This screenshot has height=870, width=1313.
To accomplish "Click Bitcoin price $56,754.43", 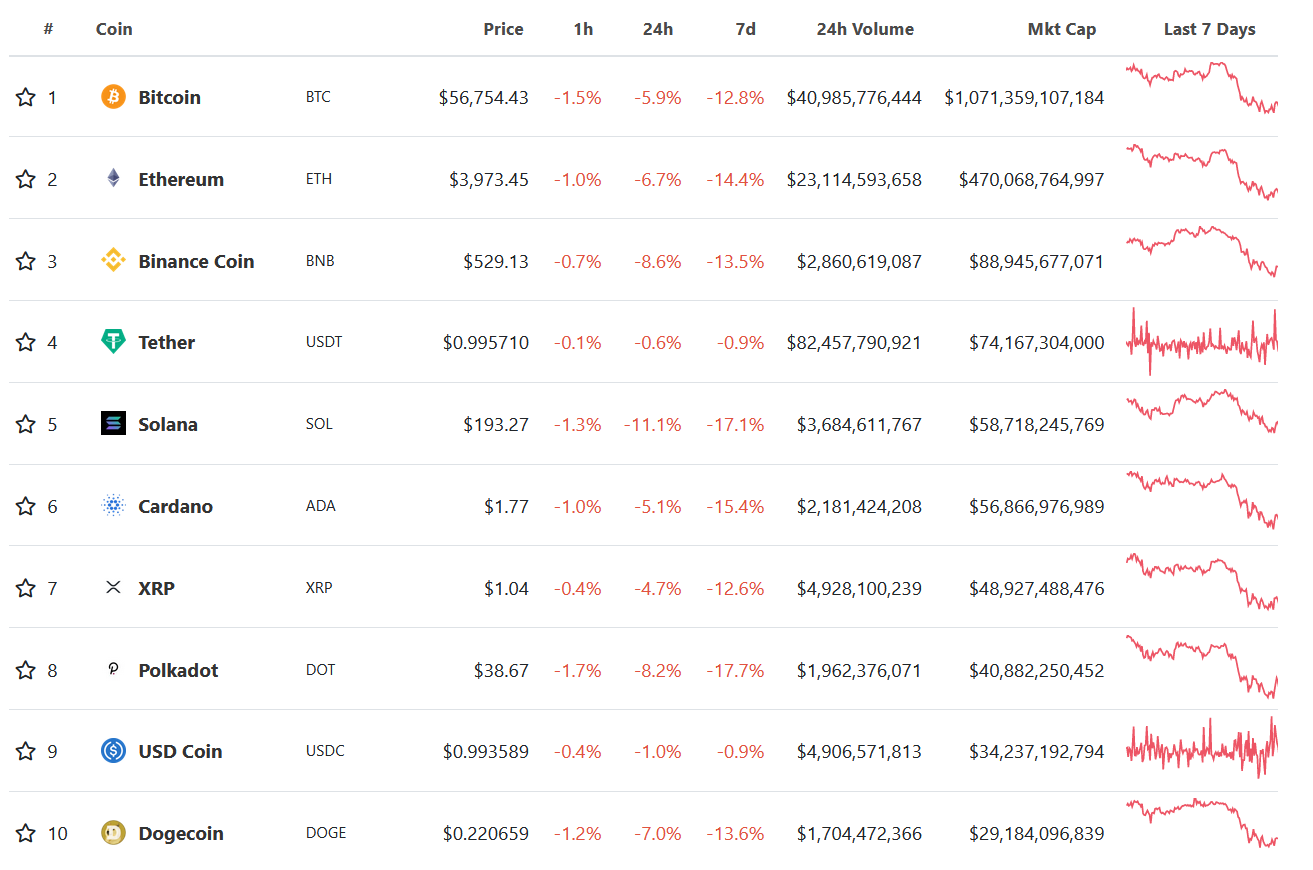I will pos(484,97).
